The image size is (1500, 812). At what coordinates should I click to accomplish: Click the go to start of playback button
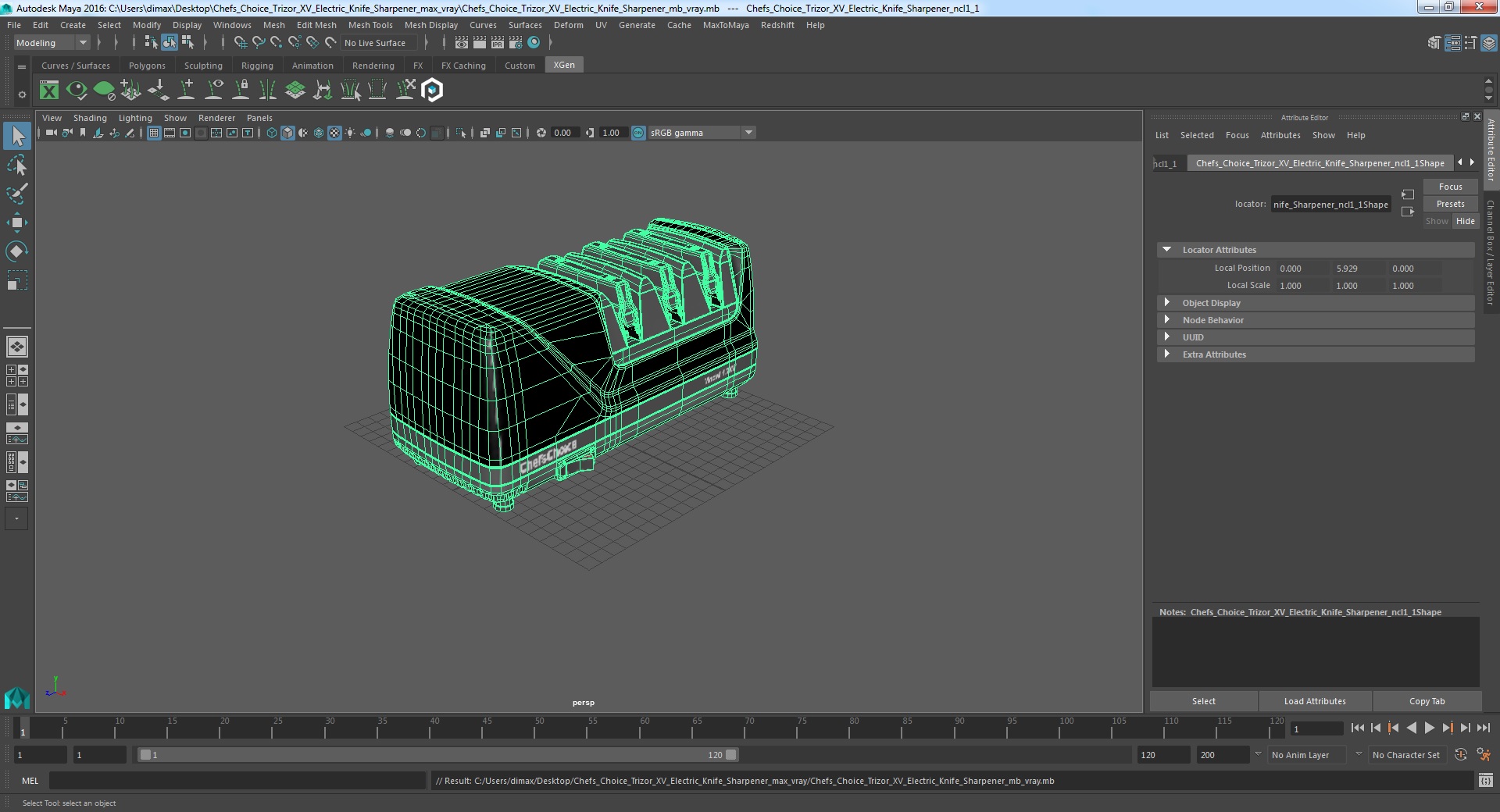[1357, 728]
